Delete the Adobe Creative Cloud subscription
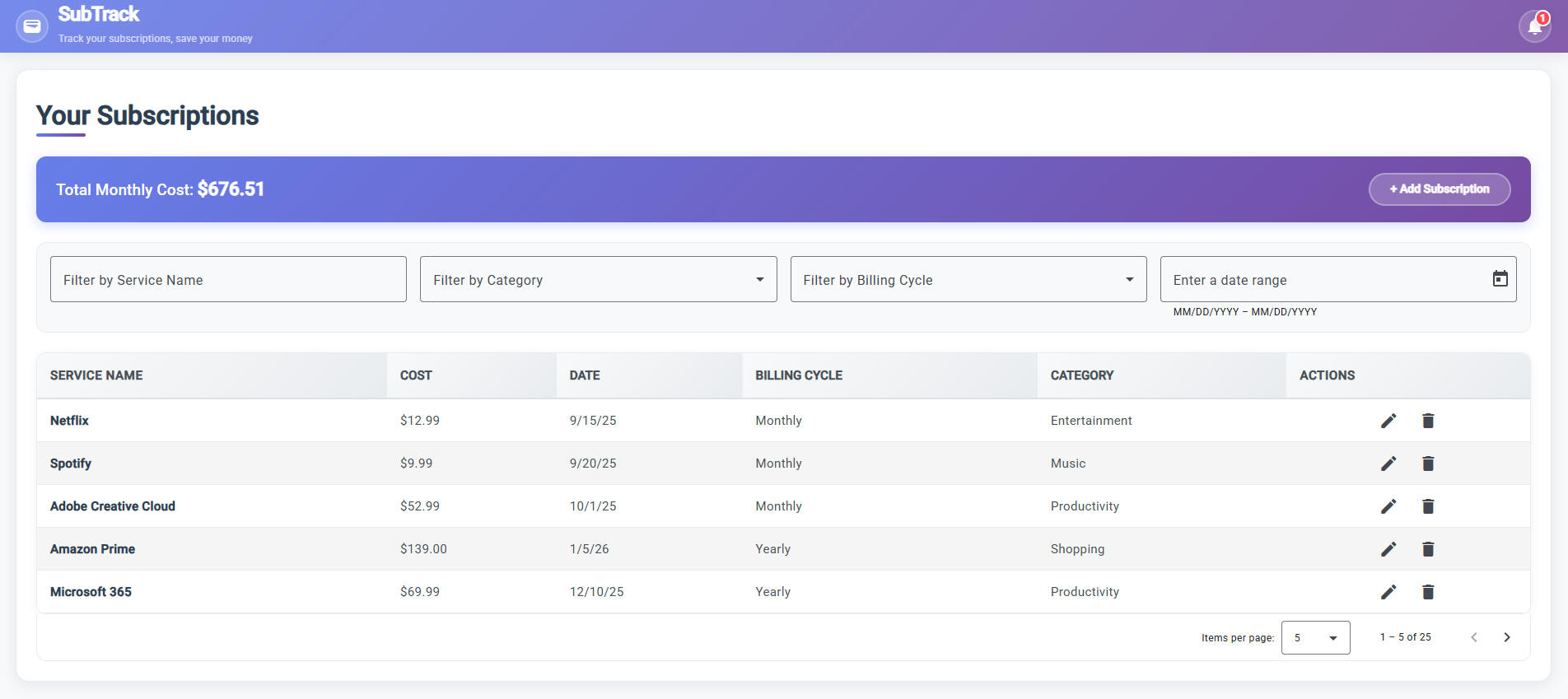 pyautogui.click(x=1428, y=506)
